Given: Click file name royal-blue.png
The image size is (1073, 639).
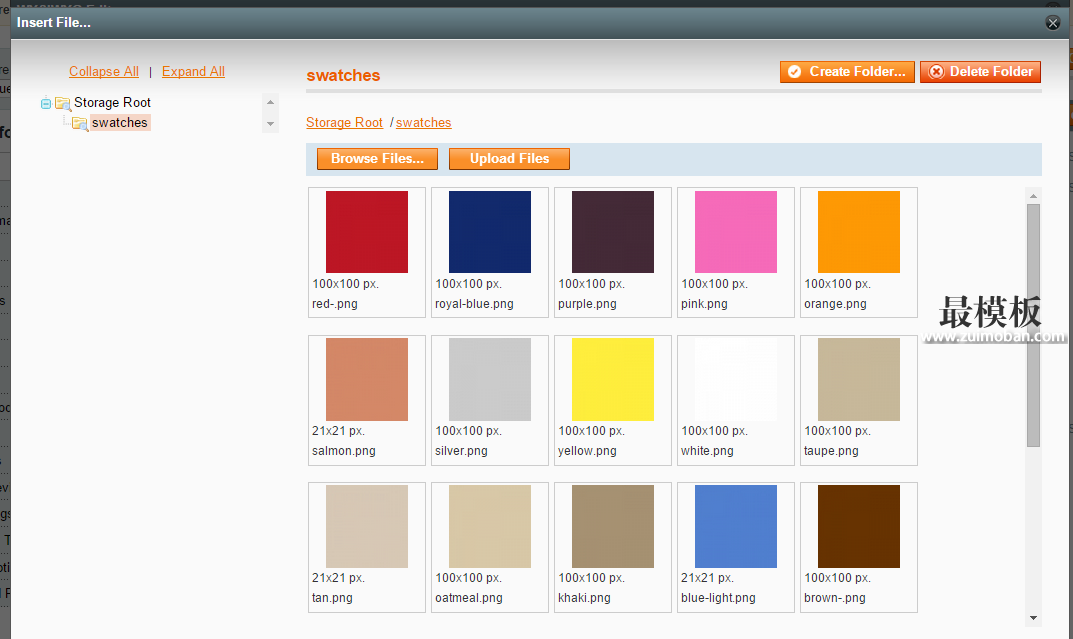Looking at the screenshot, I should click(x=474, y=304).
